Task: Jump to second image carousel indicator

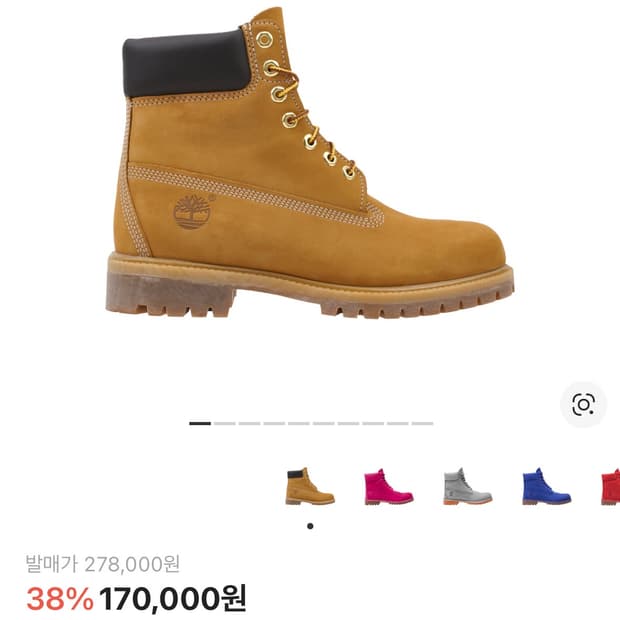Action: (225, 423)
